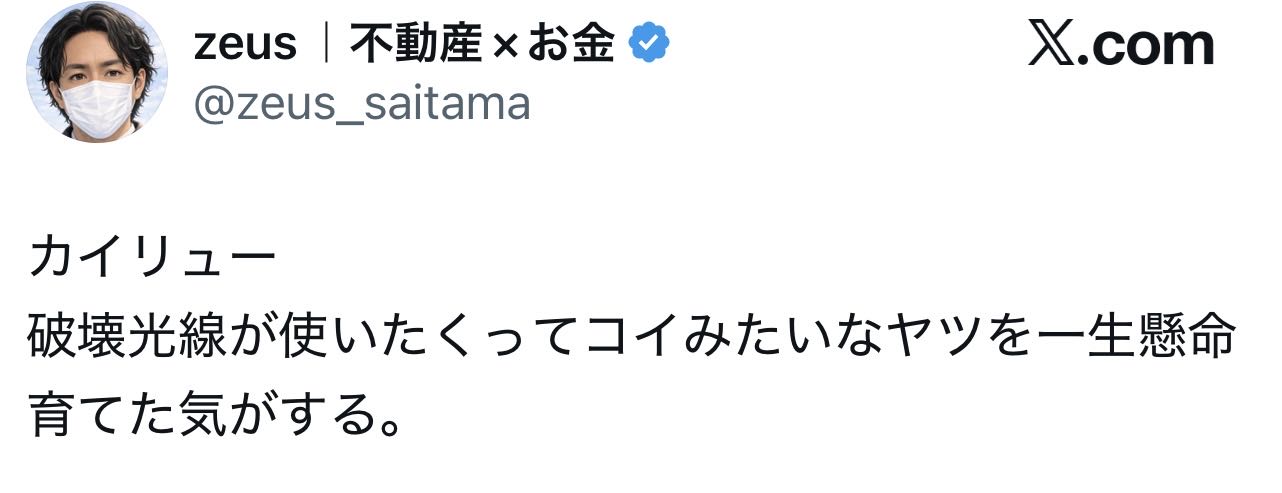The width and height of the screenshot is (1282, 493).
Task: Click the vertical bar separator after "zeus"
Action: click(324, 44)
